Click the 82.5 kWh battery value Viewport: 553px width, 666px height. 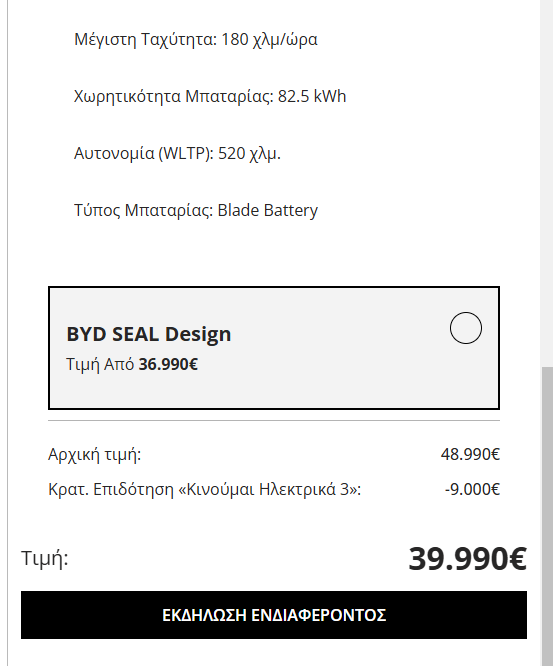pyautogui.click(x=312, y=96)
